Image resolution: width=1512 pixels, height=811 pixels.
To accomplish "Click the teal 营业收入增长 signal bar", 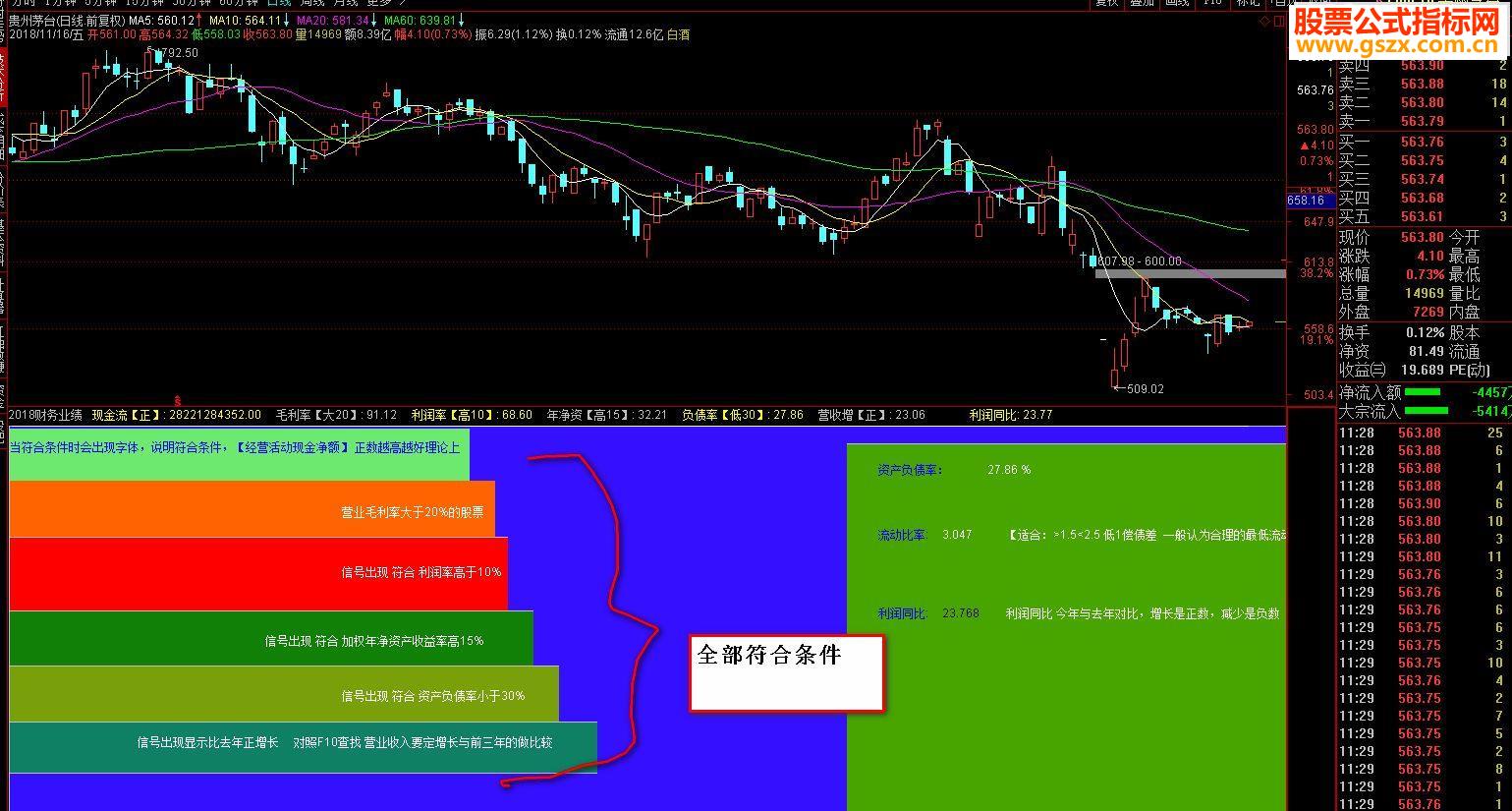I will [303, 747].
